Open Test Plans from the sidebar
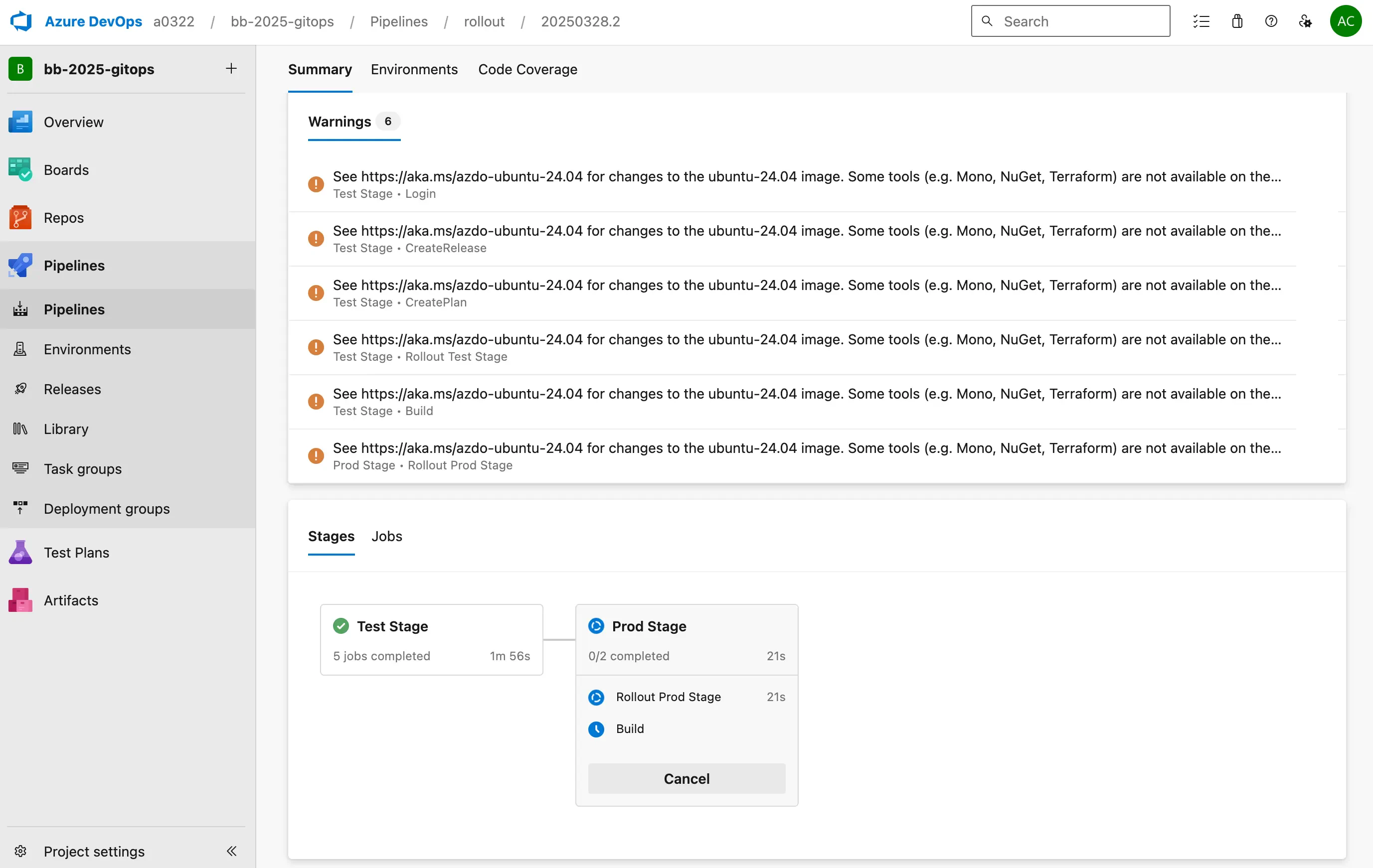Screen dimensions: 1373x868 (76, 552)
